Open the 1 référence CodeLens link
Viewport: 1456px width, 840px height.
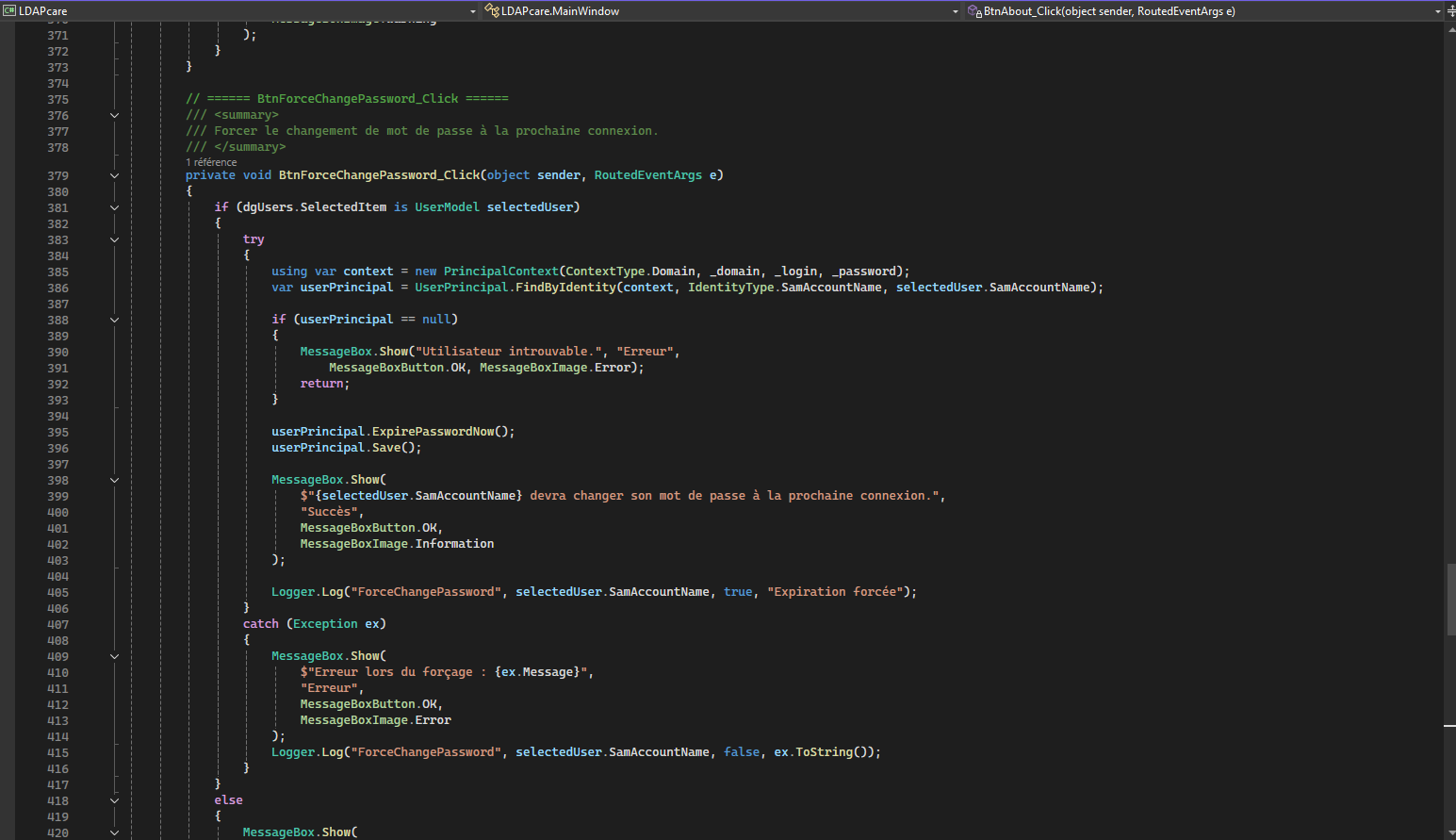pos(210,161)
